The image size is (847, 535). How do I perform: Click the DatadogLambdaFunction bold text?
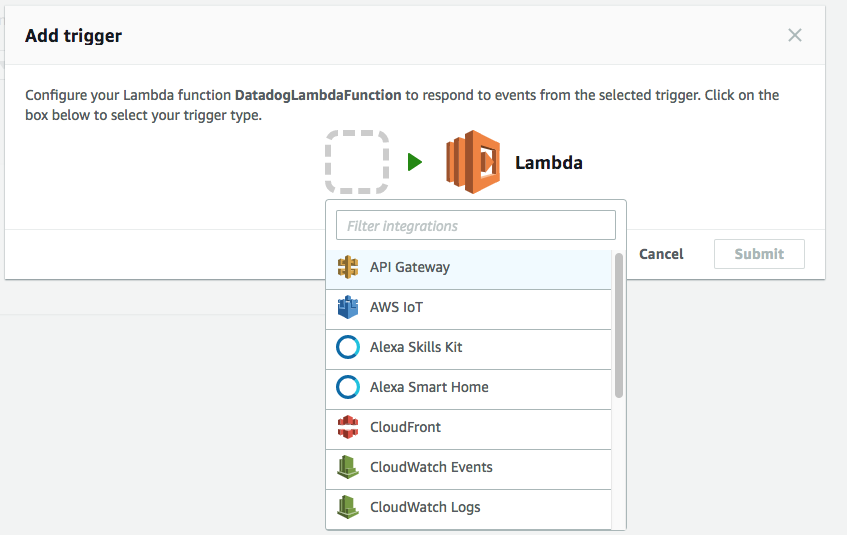[x=318, y=95]
